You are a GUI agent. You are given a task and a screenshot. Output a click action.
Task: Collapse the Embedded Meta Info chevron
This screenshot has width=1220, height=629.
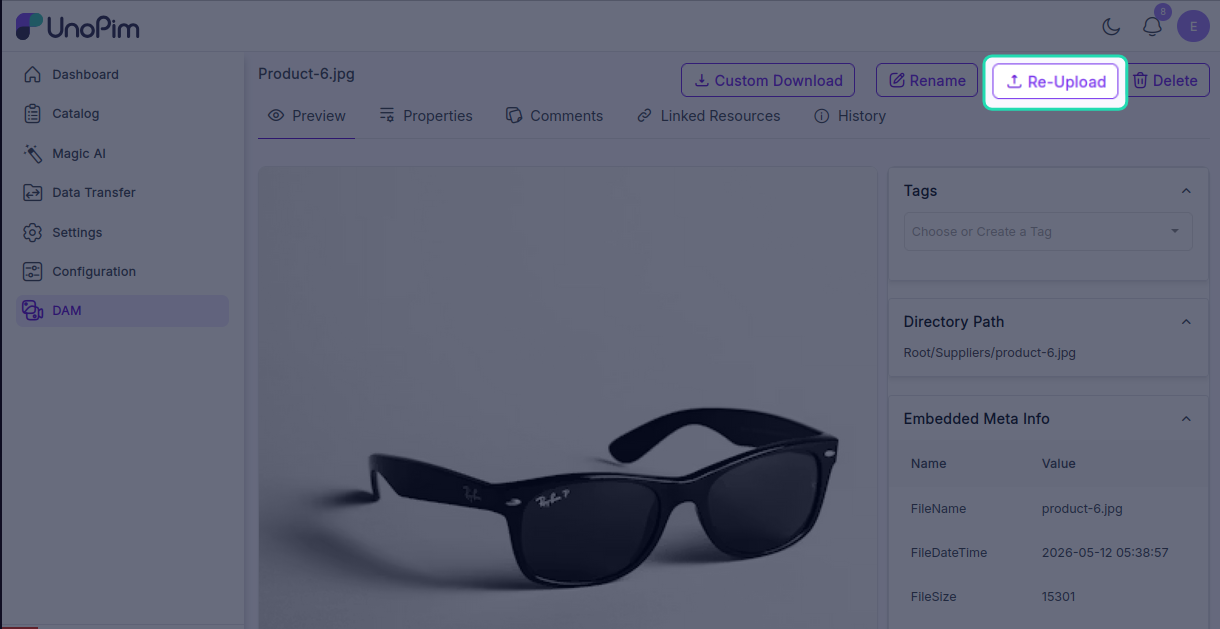coord(1186,419)
